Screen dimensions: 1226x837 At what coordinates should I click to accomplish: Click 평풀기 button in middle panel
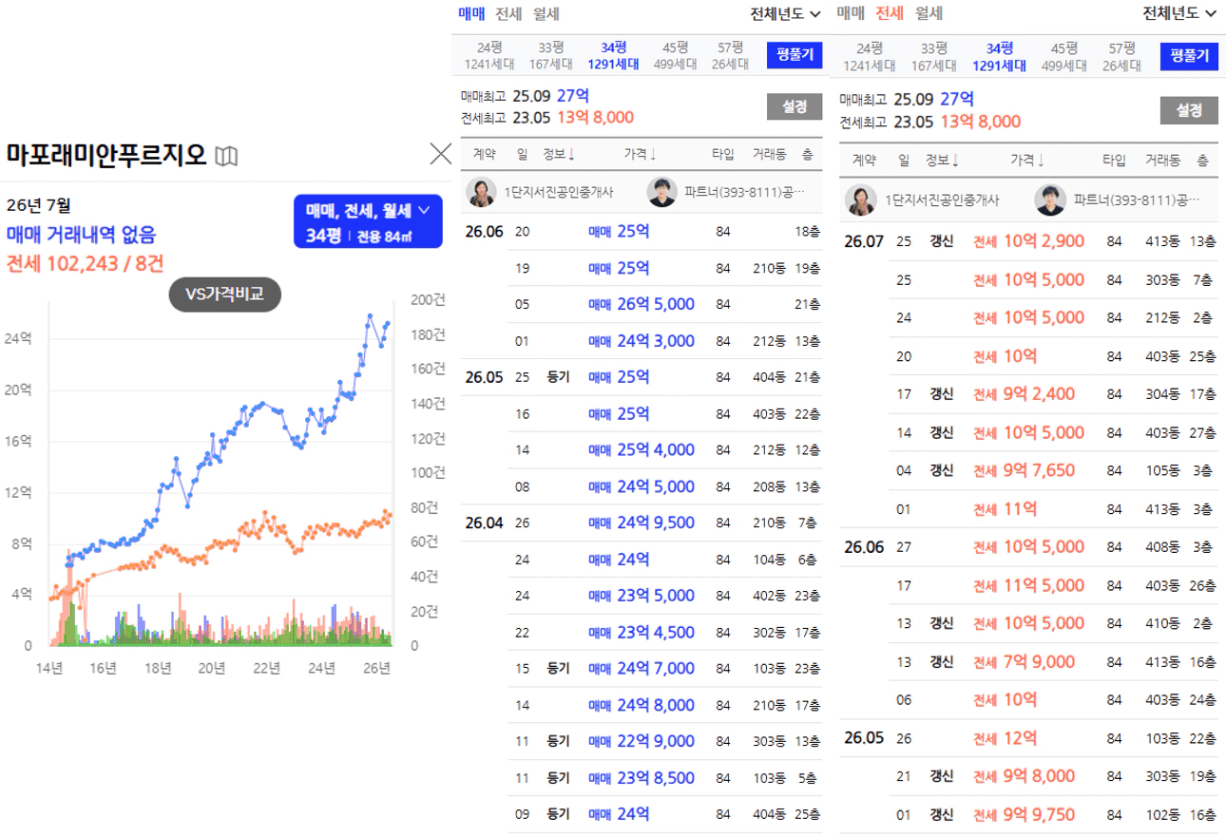click(x=795, y=55)
